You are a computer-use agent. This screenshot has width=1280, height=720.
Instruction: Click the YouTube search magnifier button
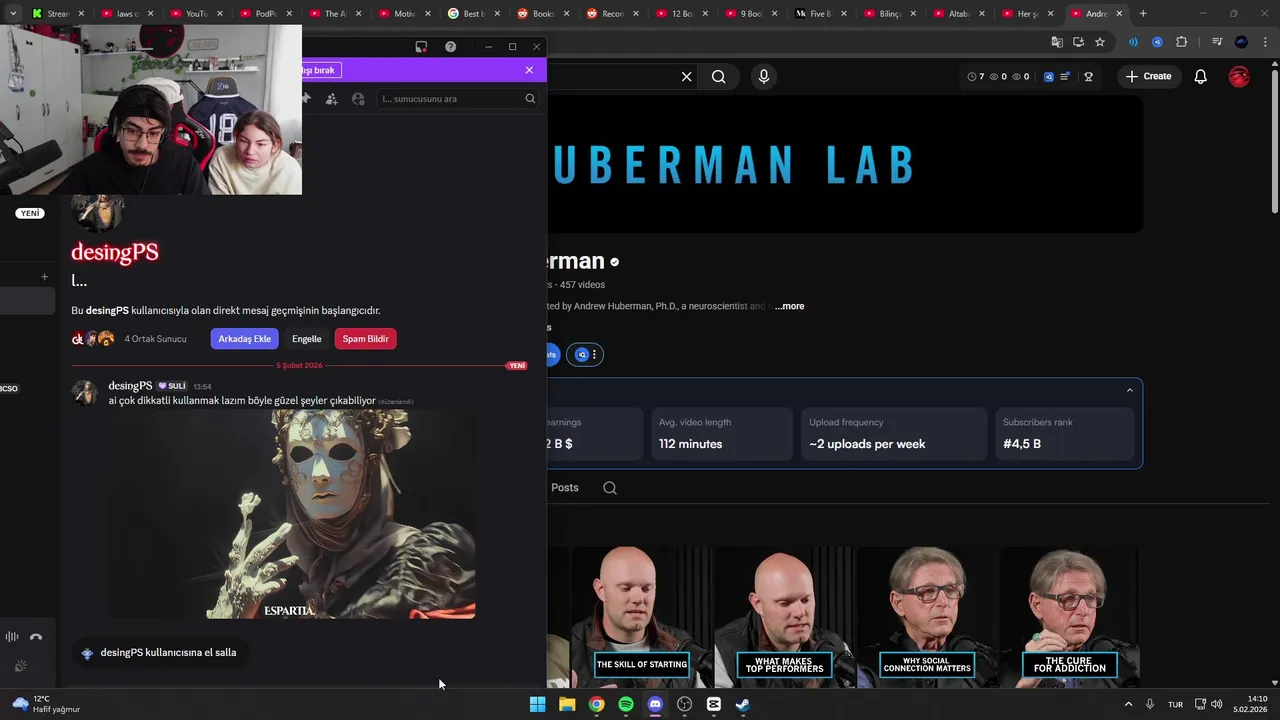pyautogui.click(x=718, y=77)
